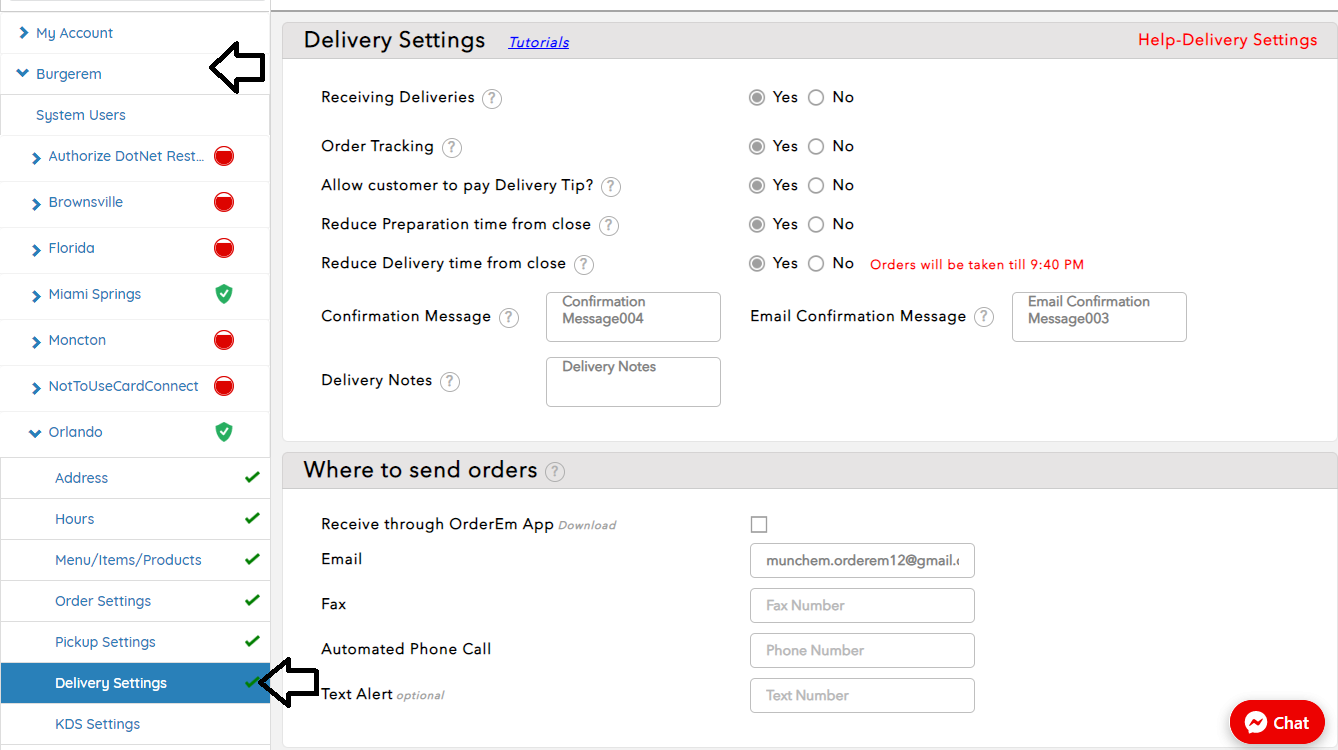Collapse the Orlando location
This screenshot has width=1338, height=750.
(36, 433)
